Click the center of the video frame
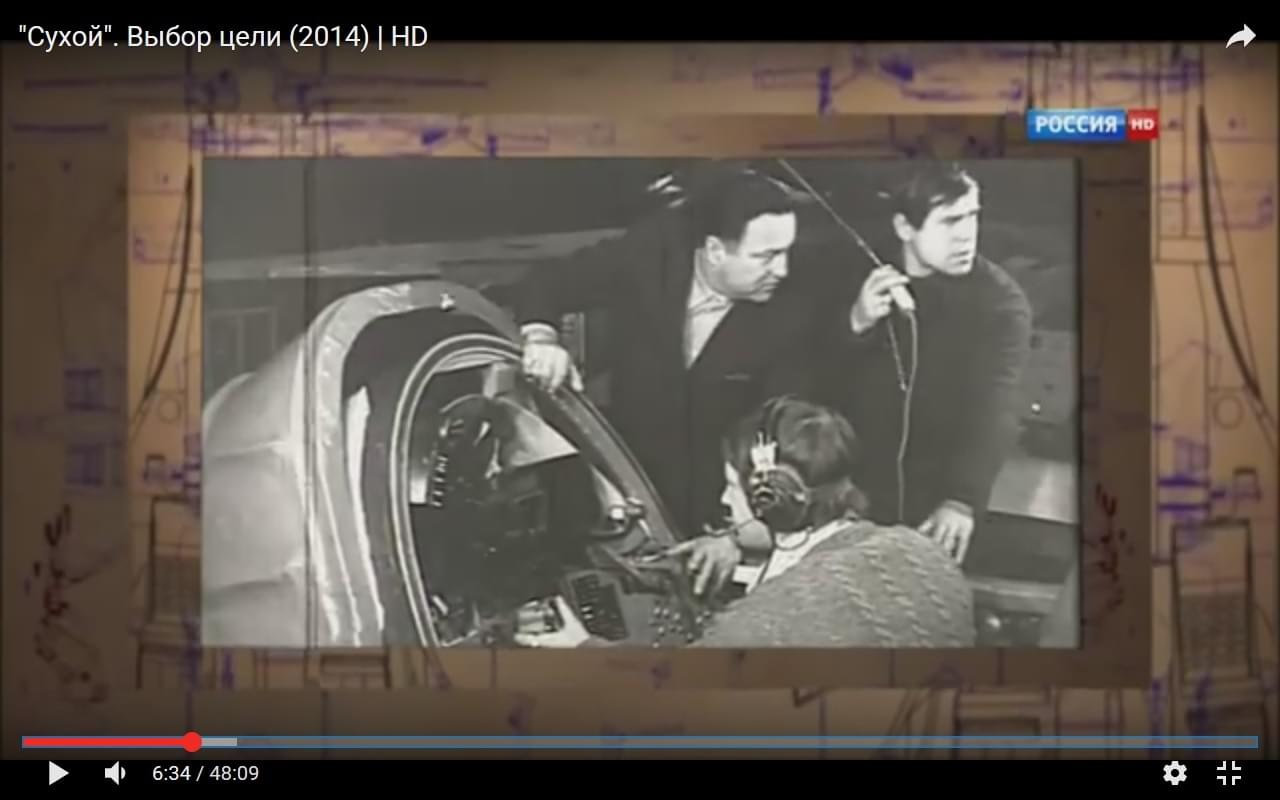 640,400
